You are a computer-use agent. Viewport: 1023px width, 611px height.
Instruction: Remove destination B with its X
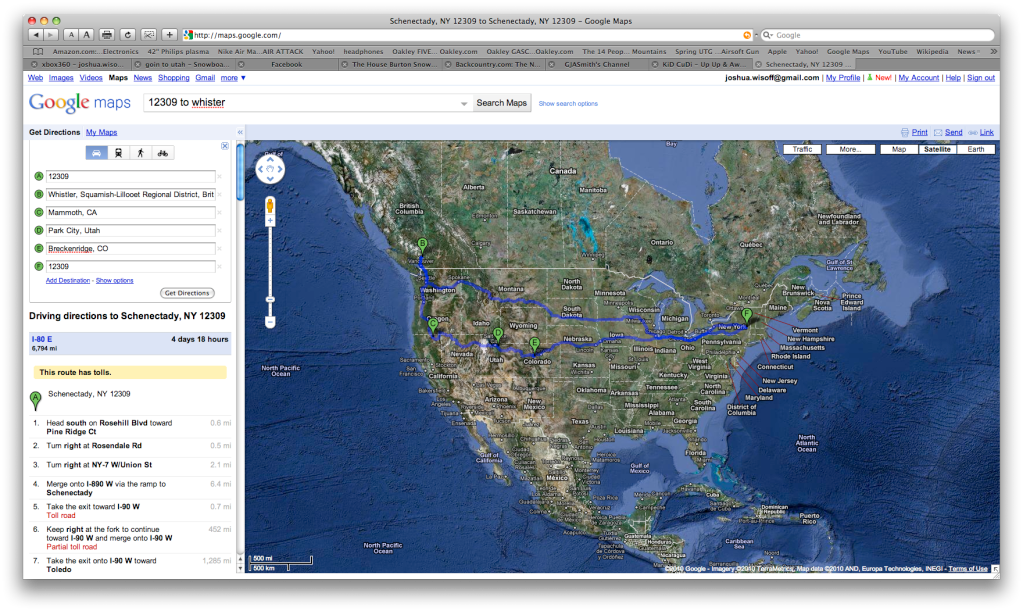220,194
